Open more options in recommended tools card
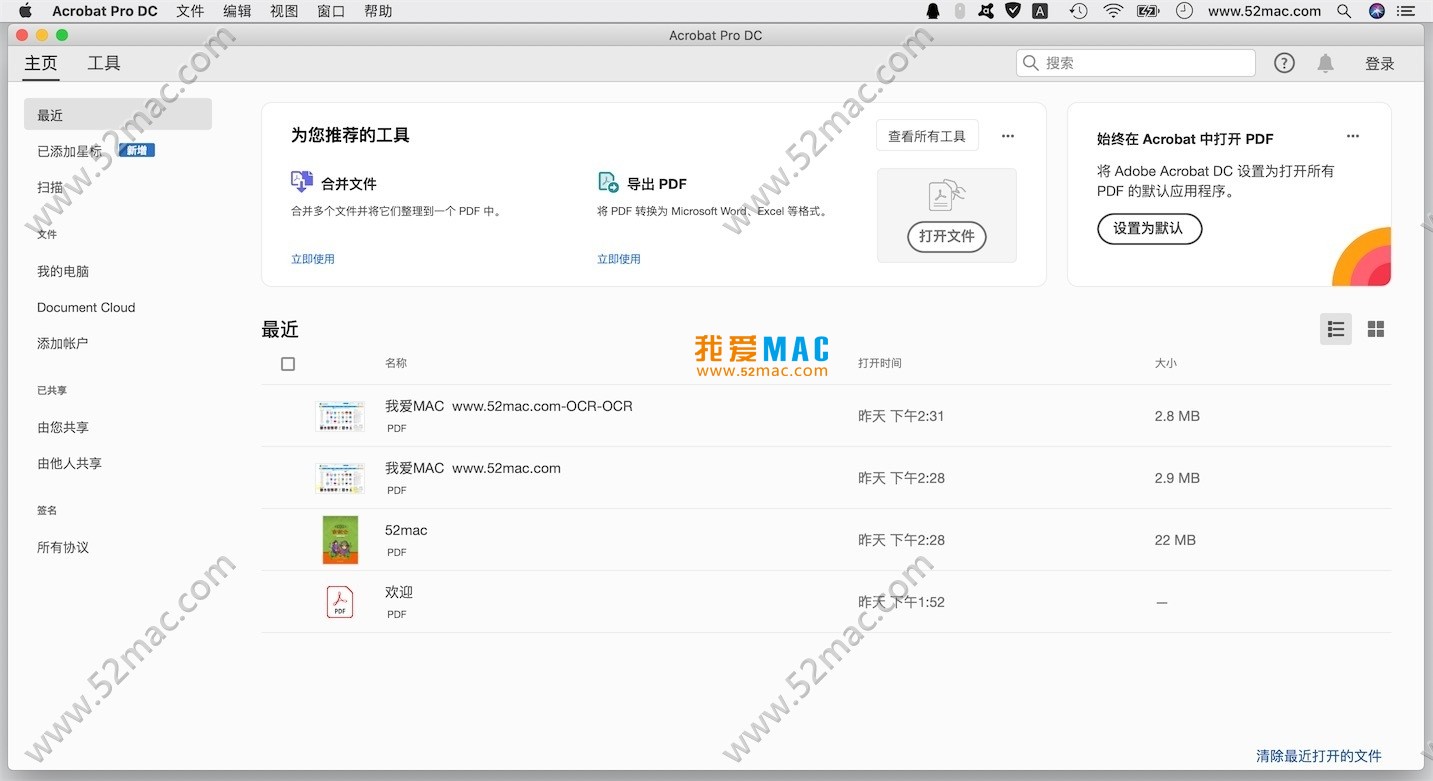Screen dimensions: 1433x781 pyautogui.click(x=1008, y=136)
